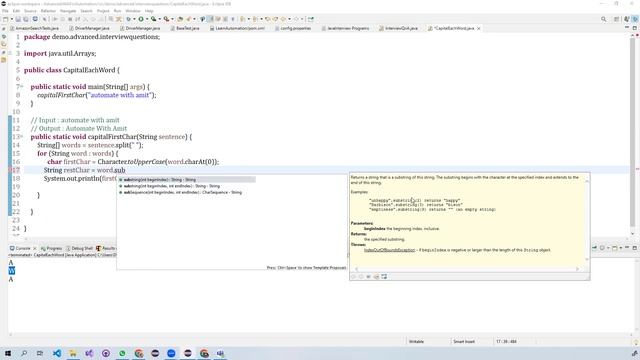640x360 pixels.
Task: Switch to config.properties editor tab
Action: click(293, 28)
